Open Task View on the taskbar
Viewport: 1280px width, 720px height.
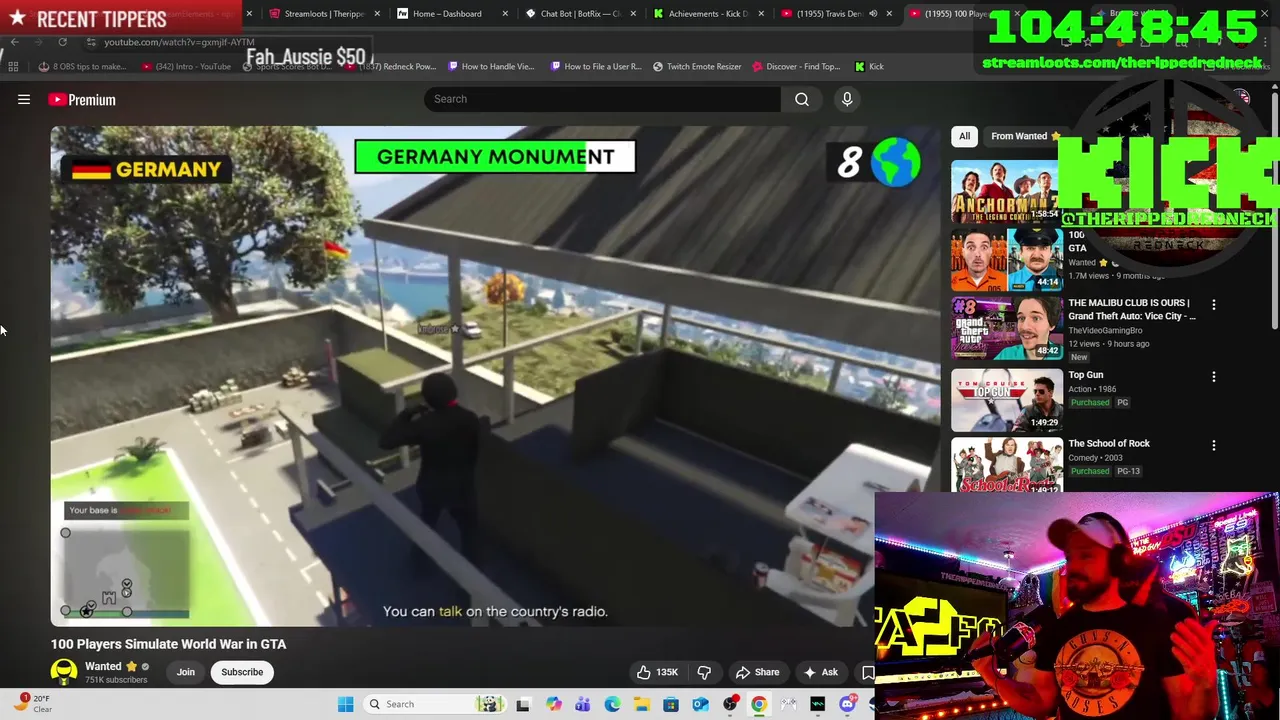point(522,704)
